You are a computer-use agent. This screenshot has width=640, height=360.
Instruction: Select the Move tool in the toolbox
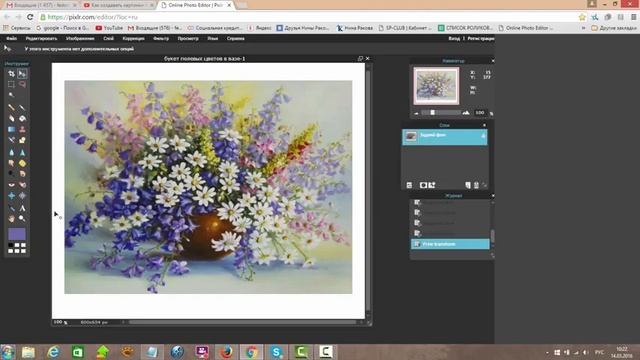pyautogui.click(x=22, y=74)
